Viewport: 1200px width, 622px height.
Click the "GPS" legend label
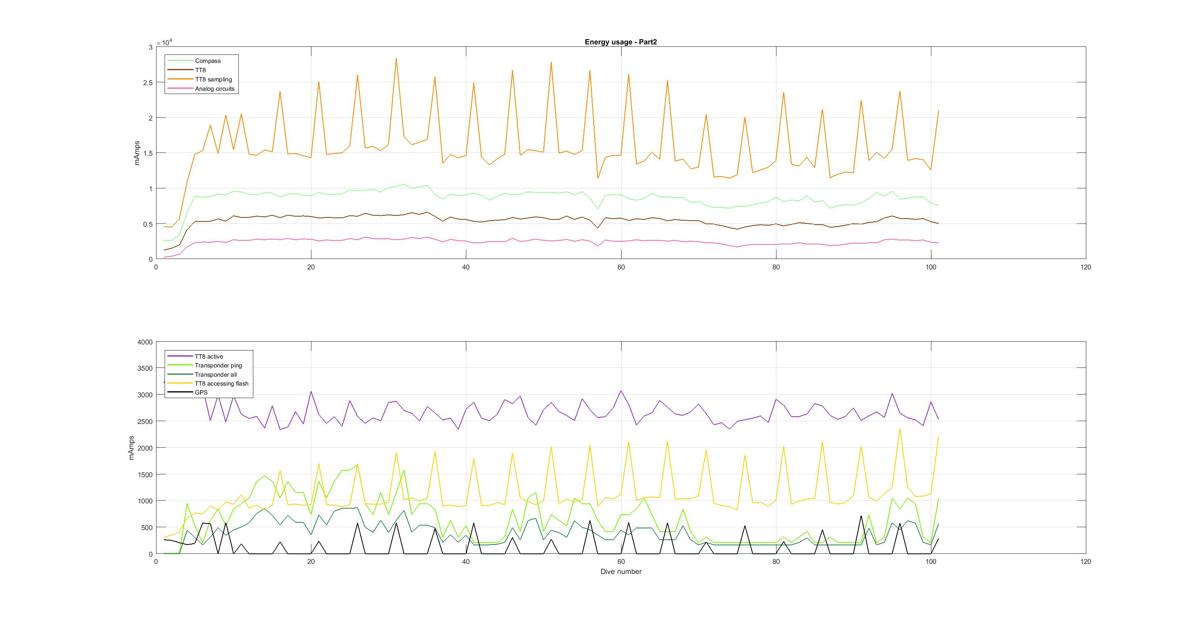(x=201, y=392)
